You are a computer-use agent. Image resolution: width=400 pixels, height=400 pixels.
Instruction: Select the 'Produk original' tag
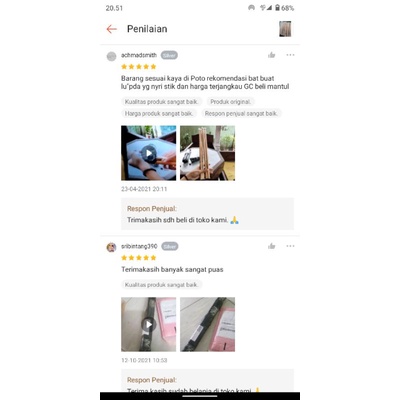tap(231, 102)
